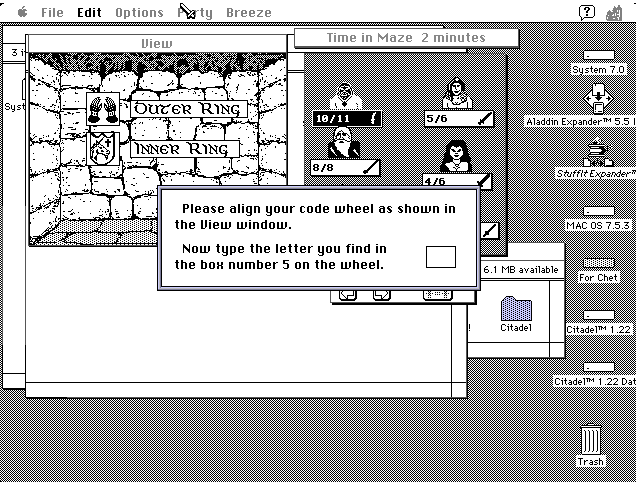Select the System 7.0 disk icon
Screen dimensions: 636x482
[x=599, y=55]
